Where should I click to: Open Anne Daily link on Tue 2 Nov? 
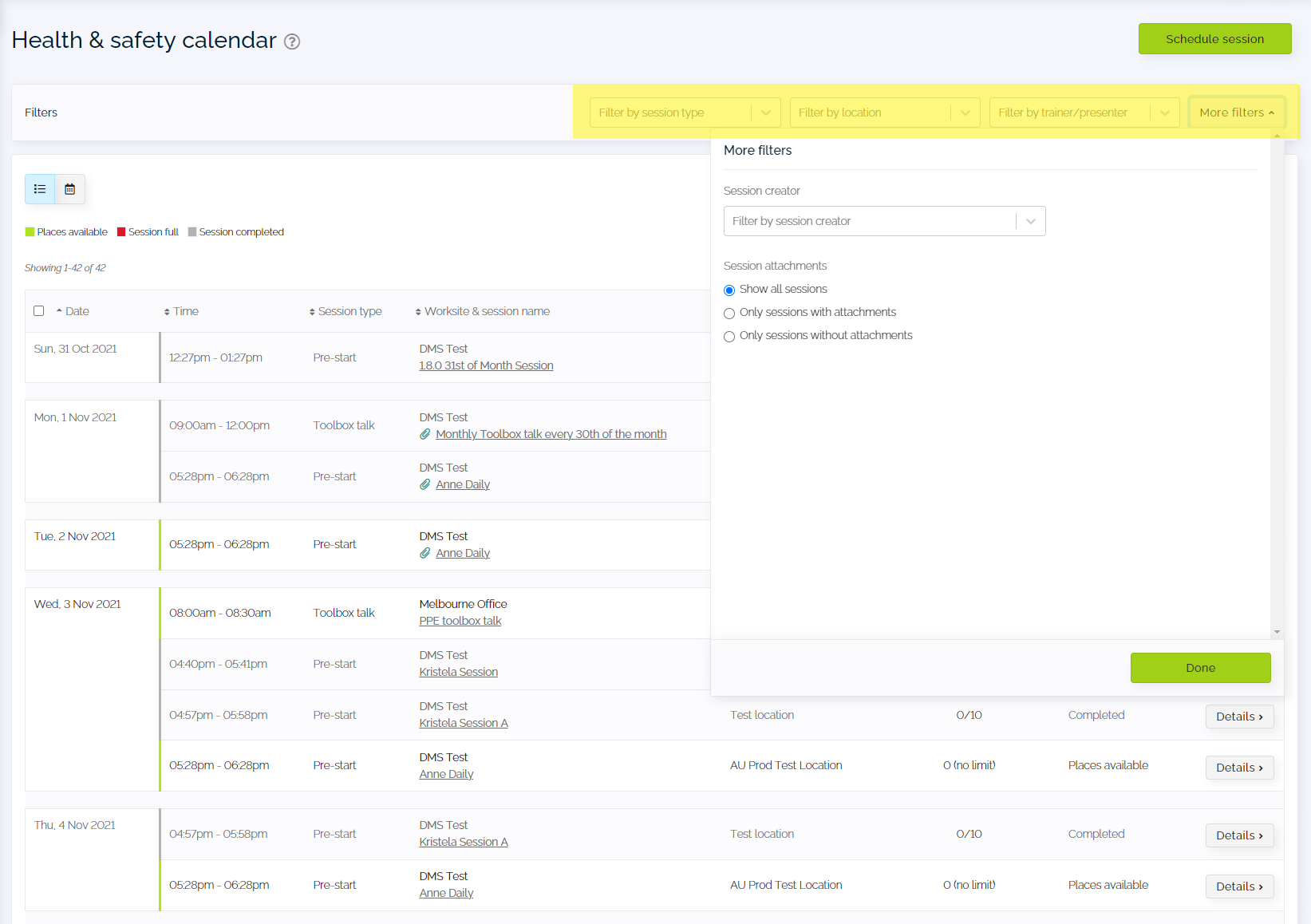coord(463,553)
